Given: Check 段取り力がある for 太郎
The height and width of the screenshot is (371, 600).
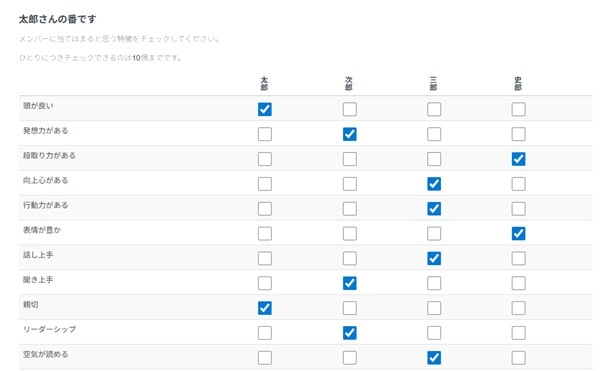Looking at the screenshot, I should (x=265, y=159).
